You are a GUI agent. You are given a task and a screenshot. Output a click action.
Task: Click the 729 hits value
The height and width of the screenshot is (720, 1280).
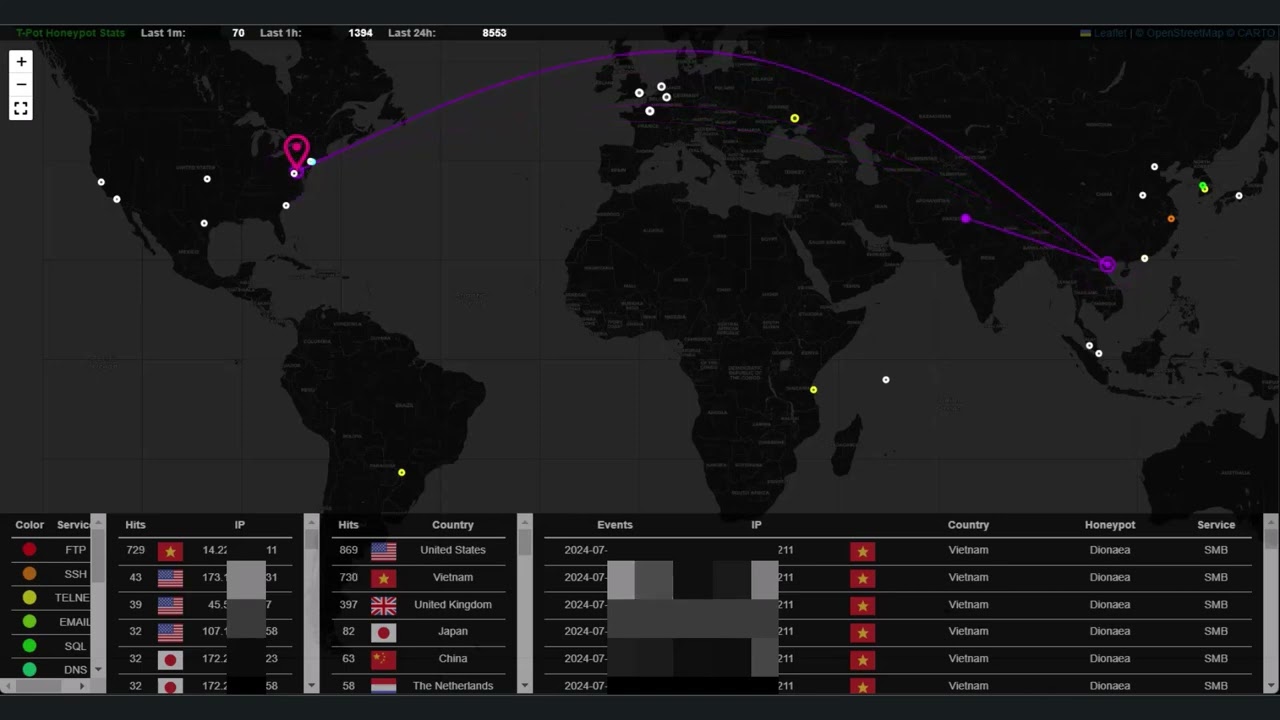tap(135, 550)
